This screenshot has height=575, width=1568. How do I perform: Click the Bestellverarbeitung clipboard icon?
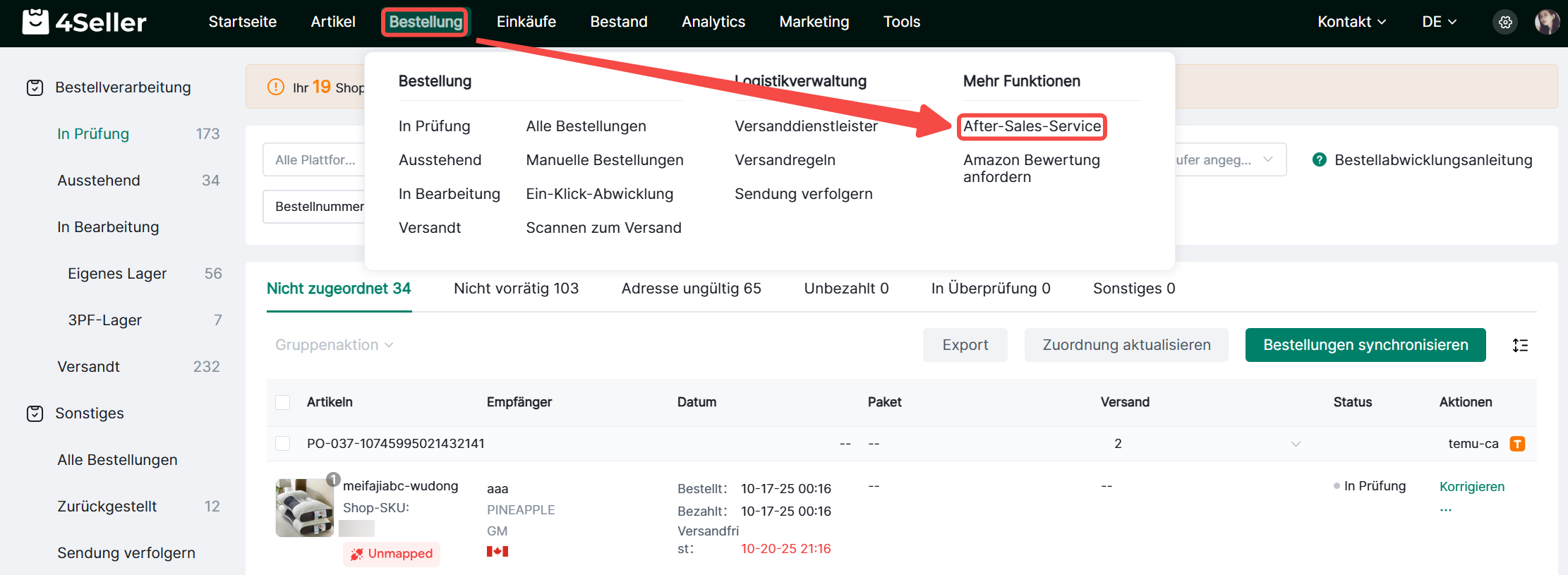[35, 87]
